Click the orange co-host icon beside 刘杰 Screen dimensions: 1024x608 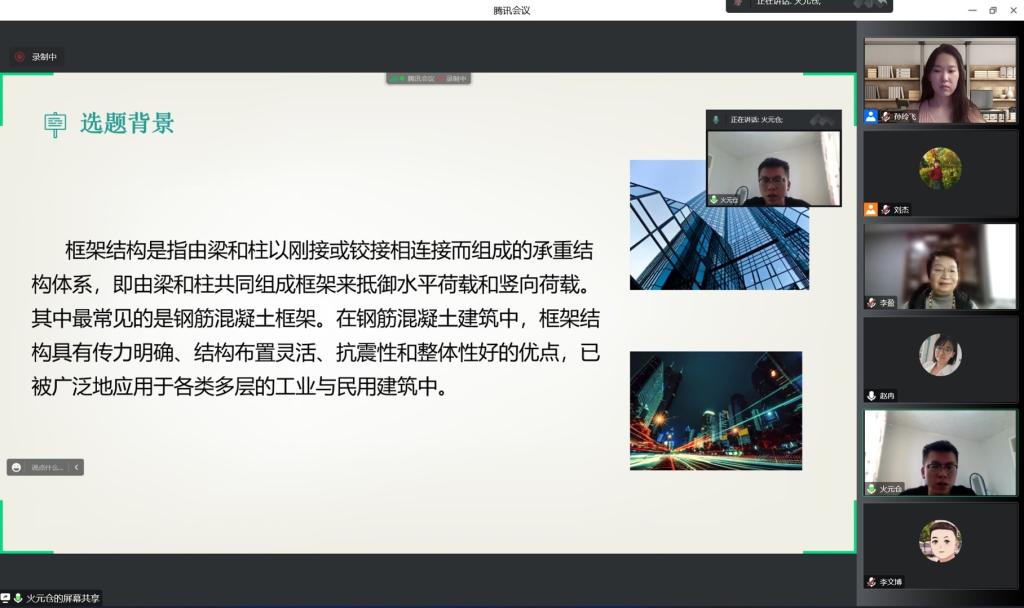point(871,210)
